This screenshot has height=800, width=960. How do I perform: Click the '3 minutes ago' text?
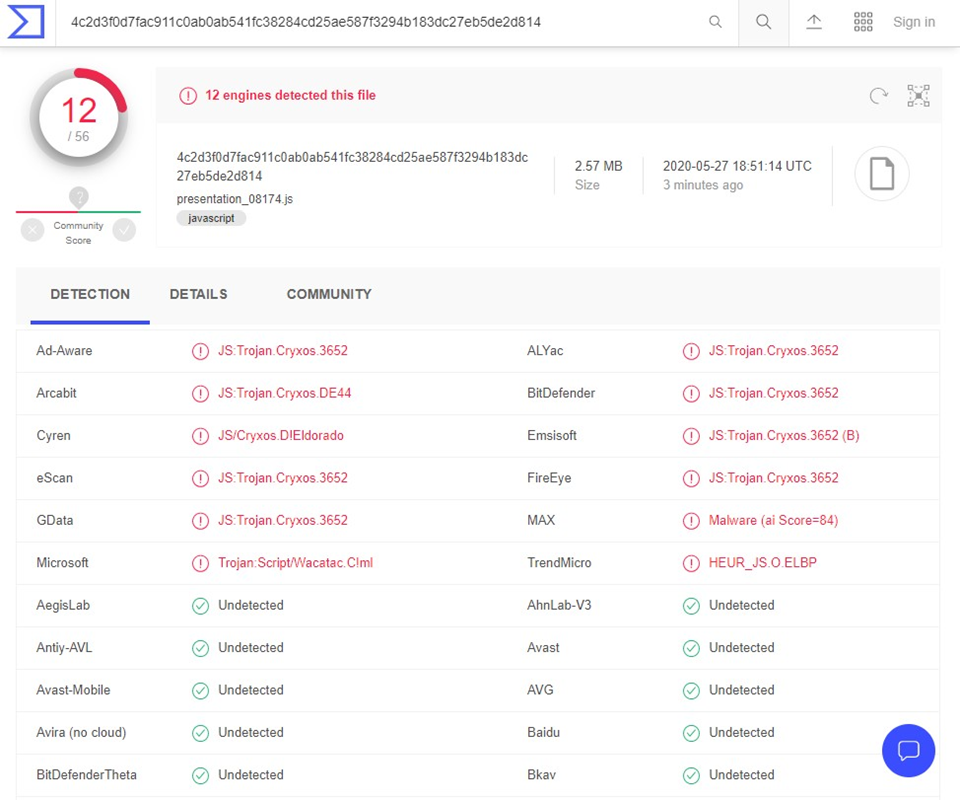pyautogui.click(x=703, y=185)
